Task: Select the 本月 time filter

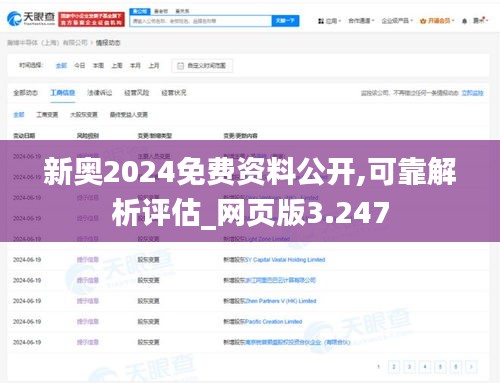Action: pos(135,66)
